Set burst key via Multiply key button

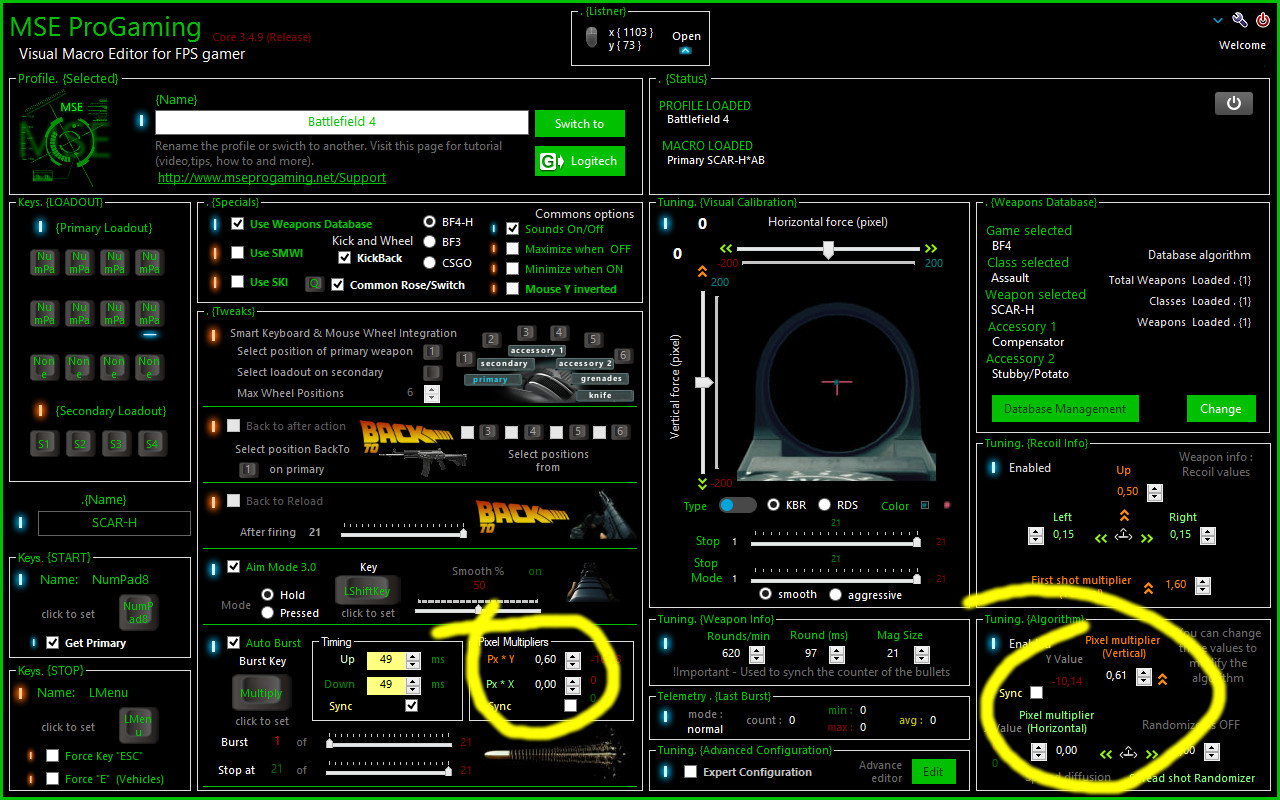pyautogui.click(x=261, y=693)
